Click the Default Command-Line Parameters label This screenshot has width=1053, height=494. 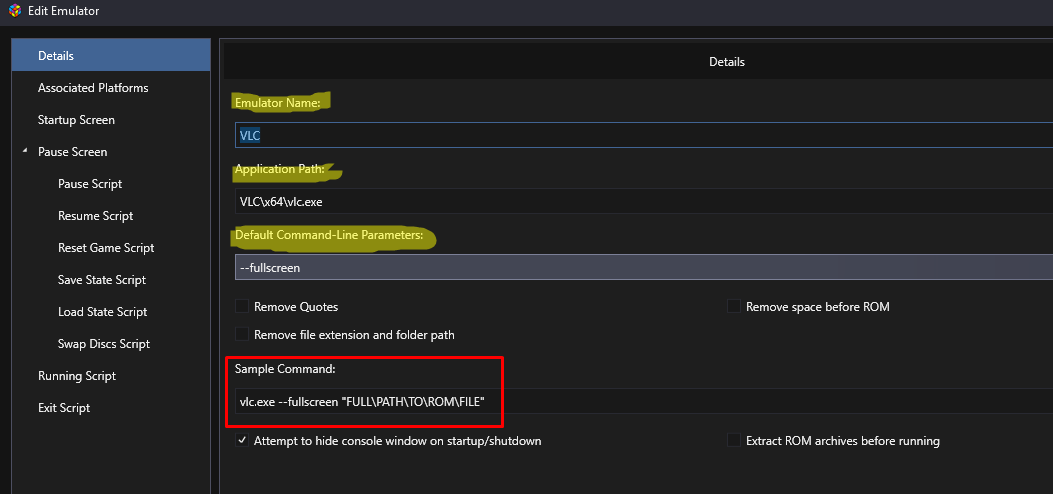coord(329,236)
